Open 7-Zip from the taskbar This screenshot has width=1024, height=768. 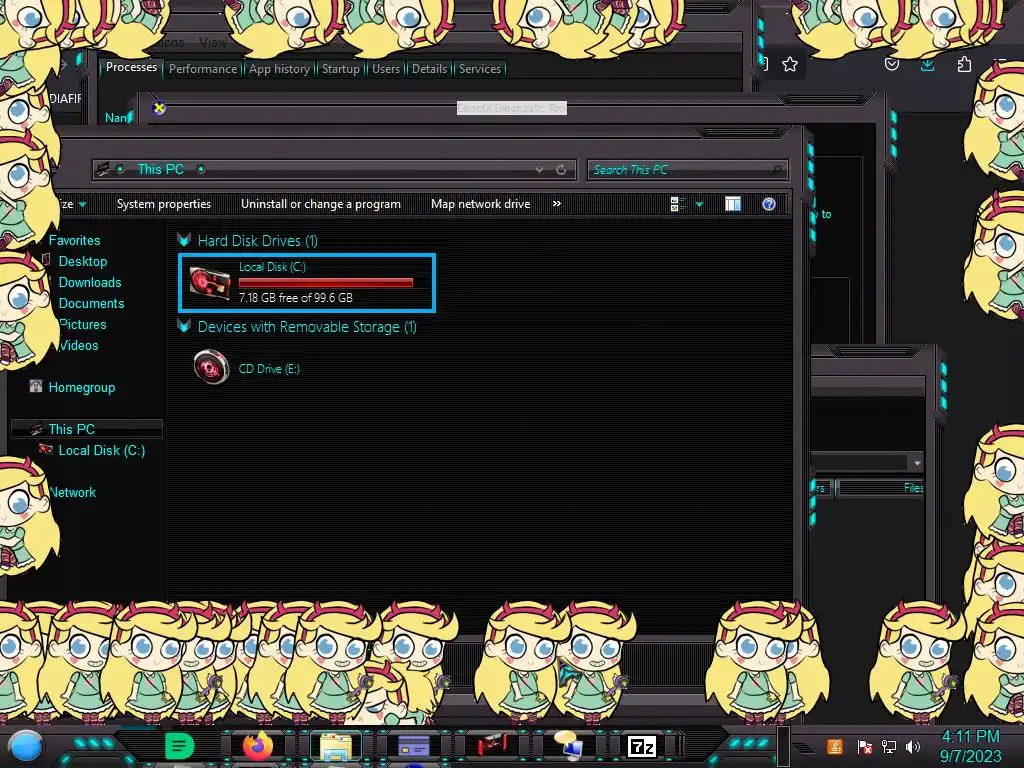click(642, 746)
